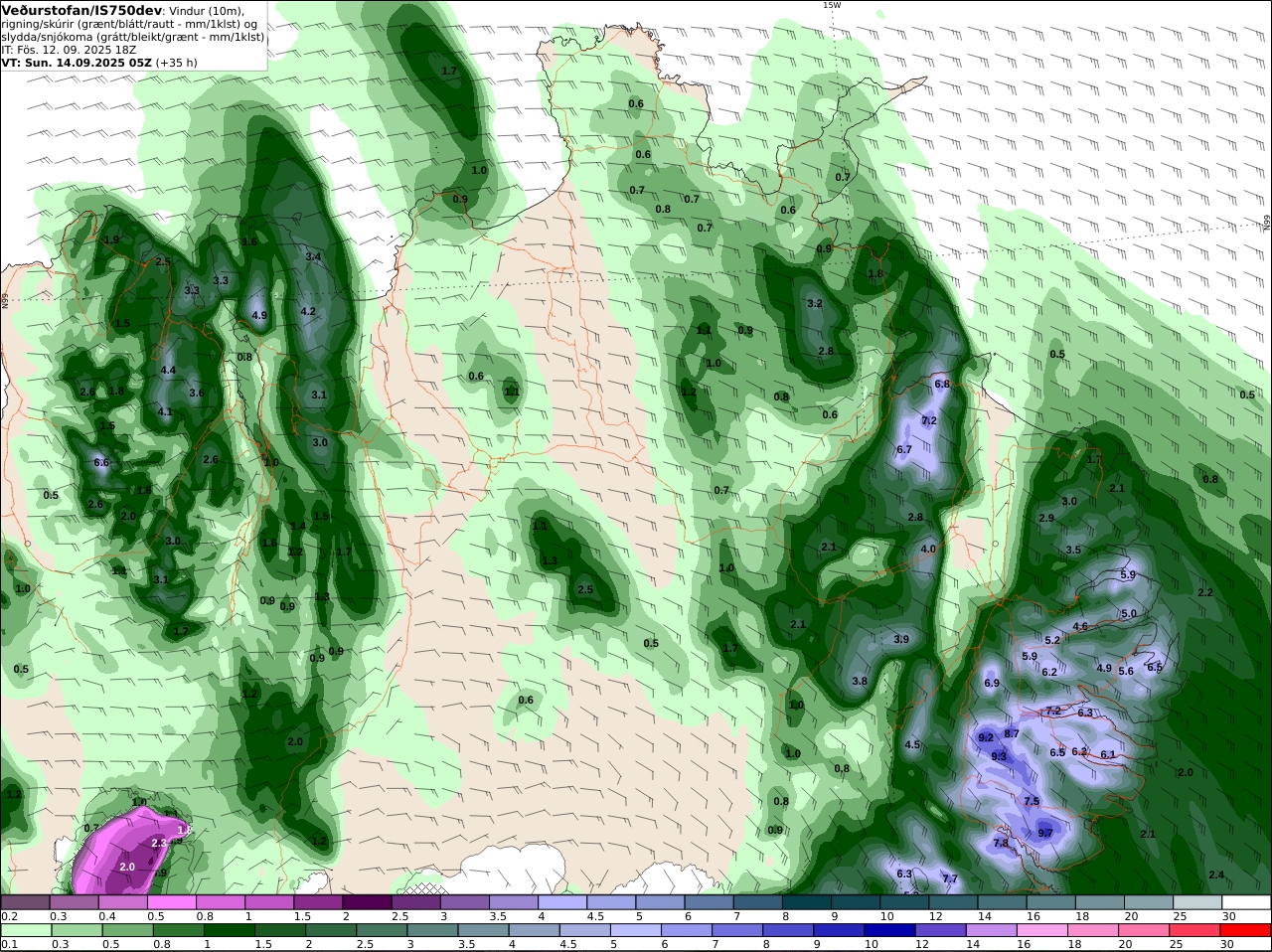Click the '0.4' label in the upper legend

(x=106, y=916)
